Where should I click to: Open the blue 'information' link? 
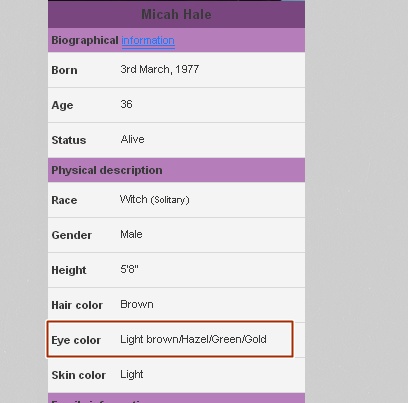pyautogui.click(x=148, y=40)
